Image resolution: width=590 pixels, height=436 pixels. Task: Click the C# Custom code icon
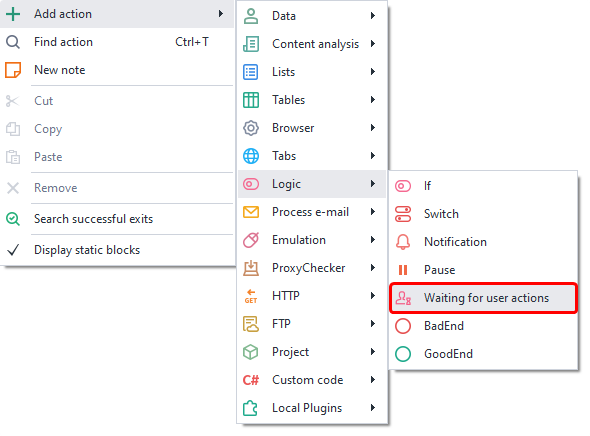251,380
